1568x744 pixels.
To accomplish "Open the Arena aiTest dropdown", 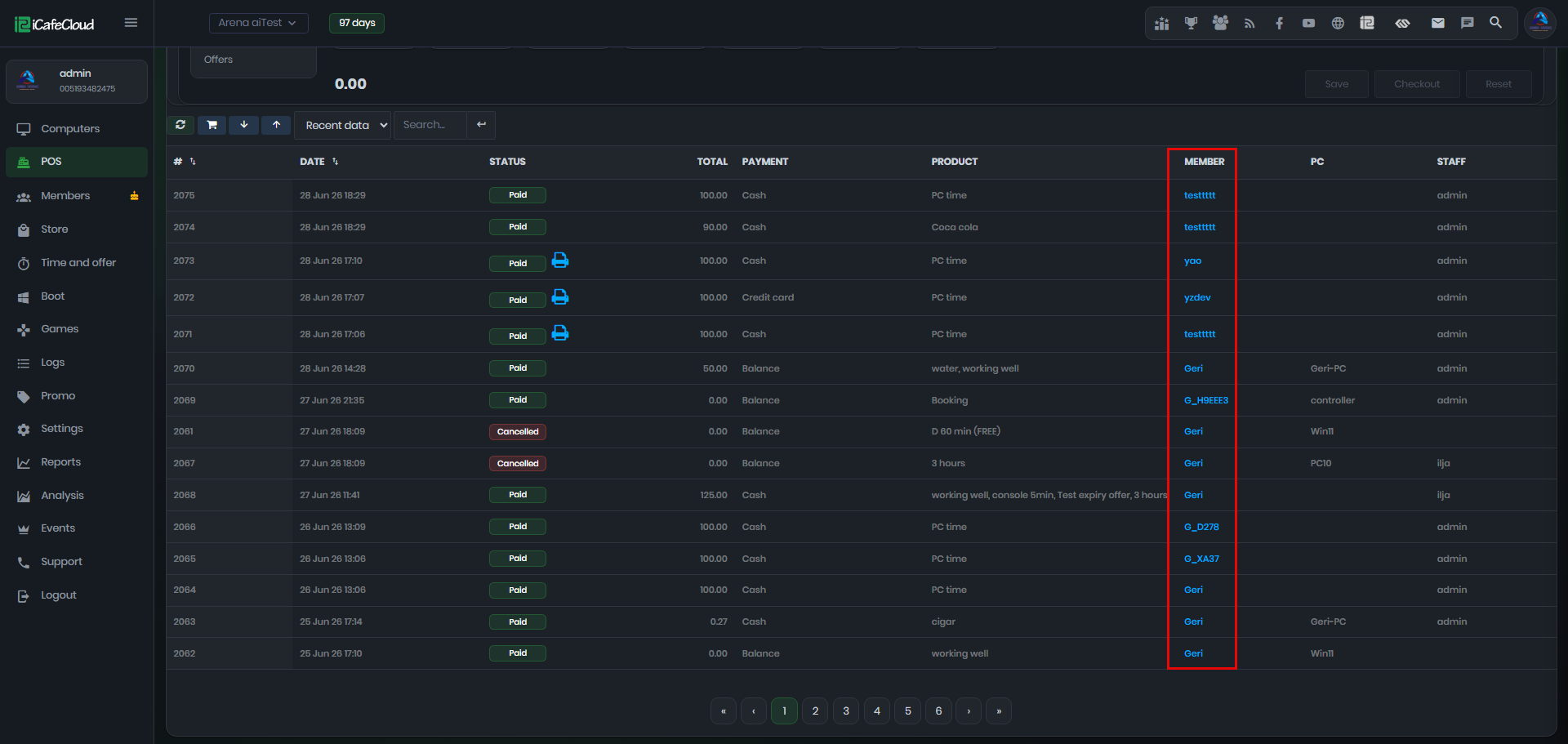I will coord(258,23).
